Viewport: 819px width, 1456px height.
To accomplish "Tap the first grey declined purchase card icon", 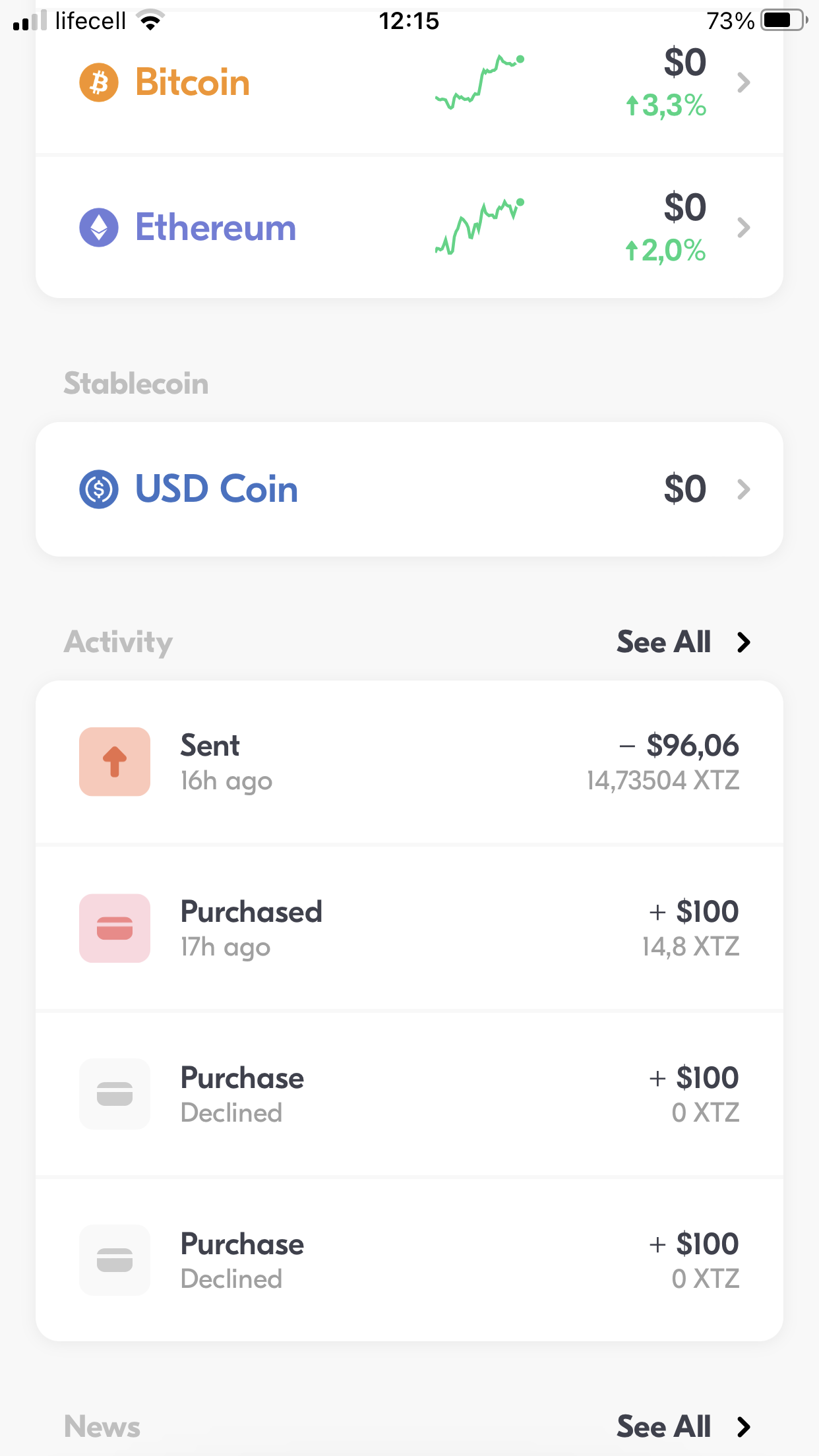I will 115,1094.
